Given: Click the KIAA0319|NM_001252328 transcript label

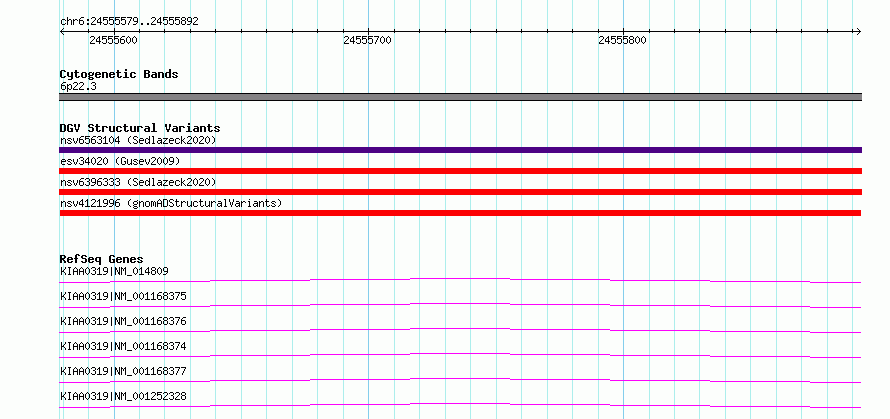Looking at the screenshot, I should click(x=123, y=396).
